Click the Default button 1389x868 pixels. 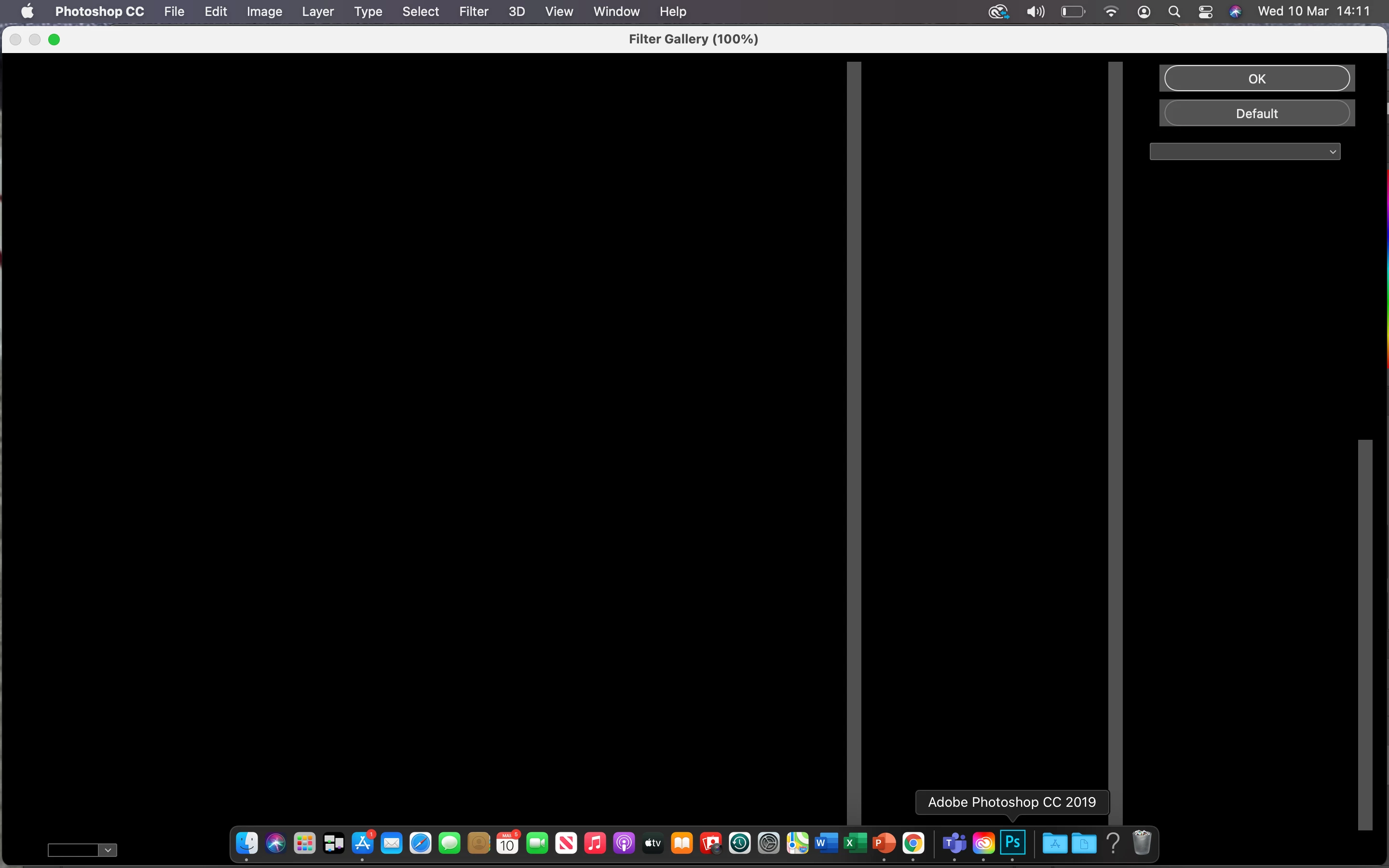(1256, 113)
